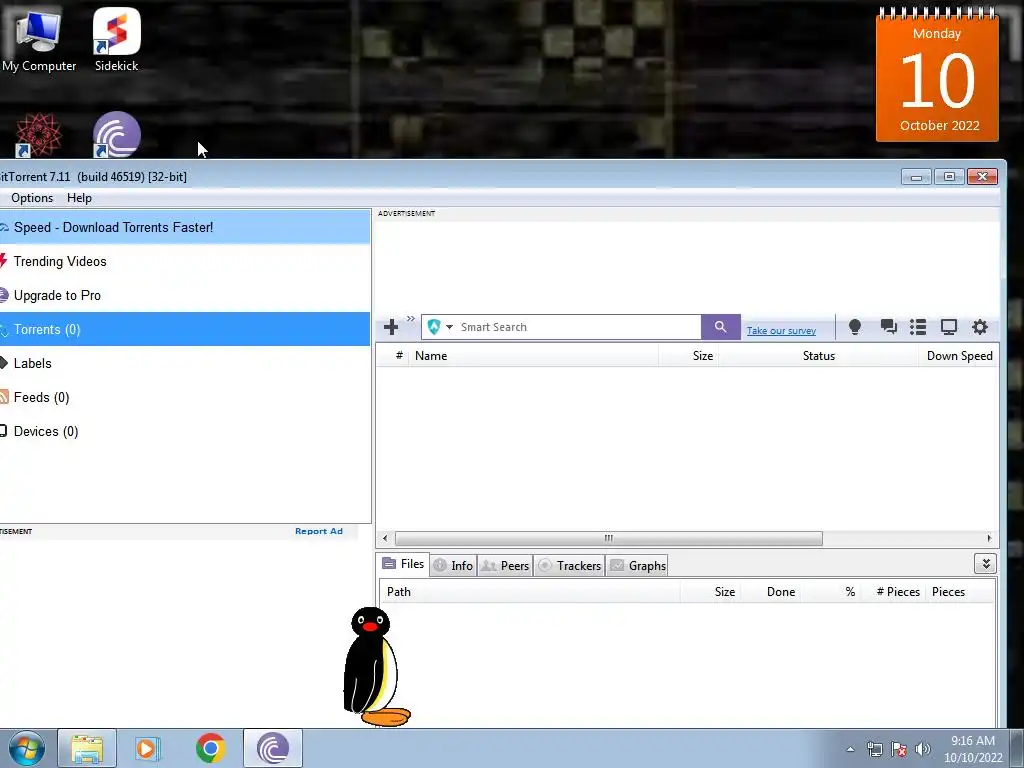Viewport: 1024px width, 768px height.
Task: Open the chat bubbles icon
Action: 888,327
